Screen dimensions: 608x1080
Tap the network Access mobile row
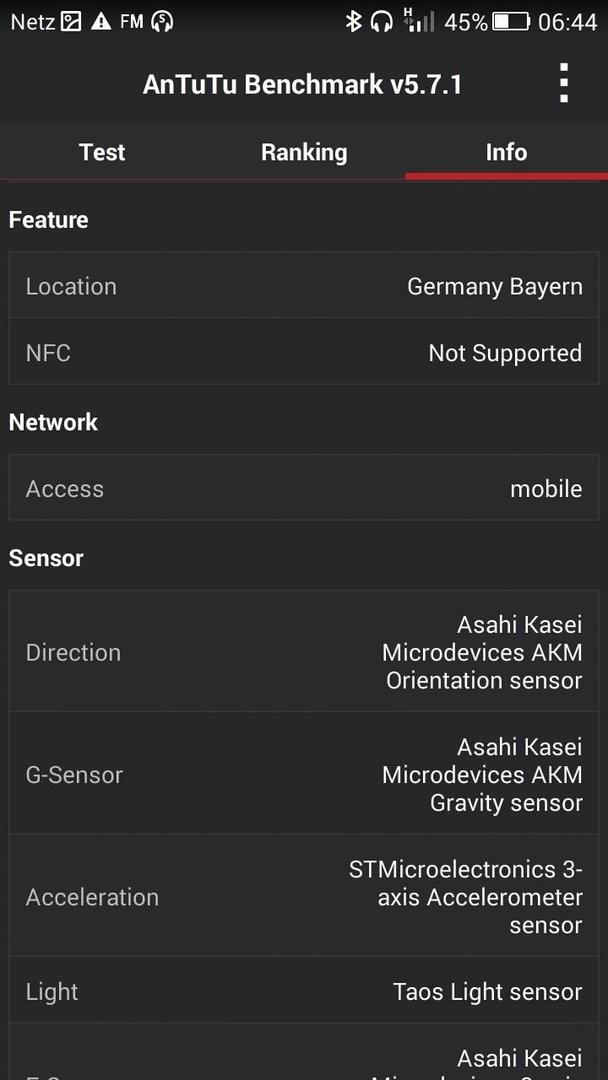(304, 488)
